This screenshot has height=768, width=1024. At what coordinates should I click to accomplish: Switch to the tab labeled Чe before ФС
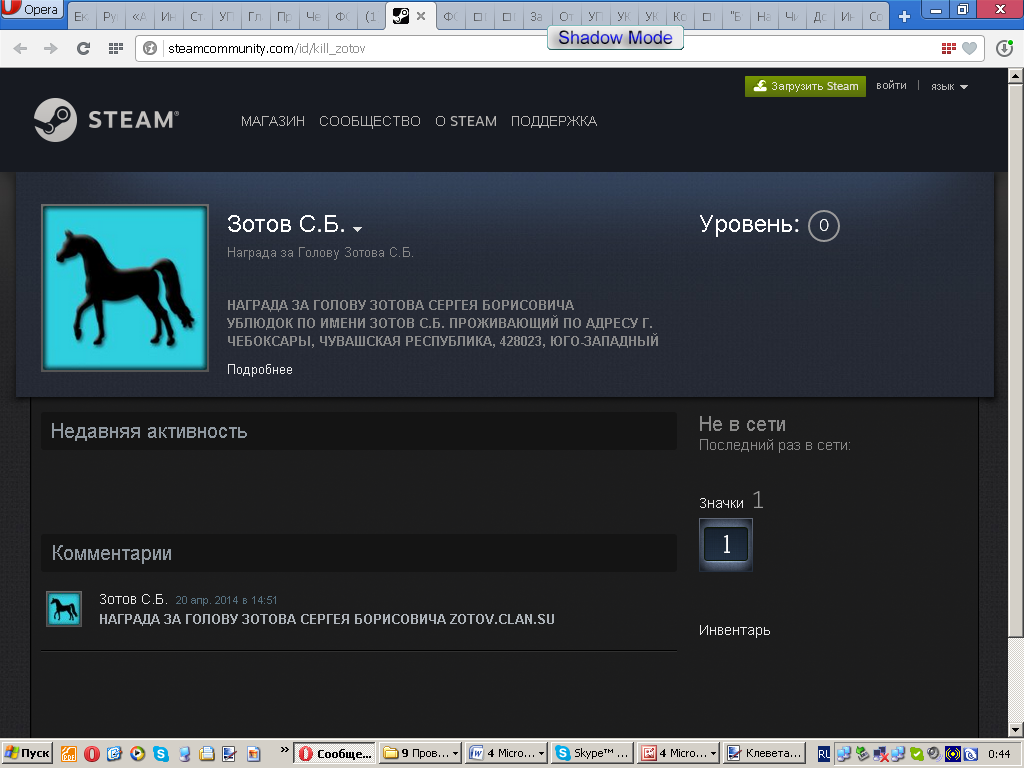coord(313,17)
